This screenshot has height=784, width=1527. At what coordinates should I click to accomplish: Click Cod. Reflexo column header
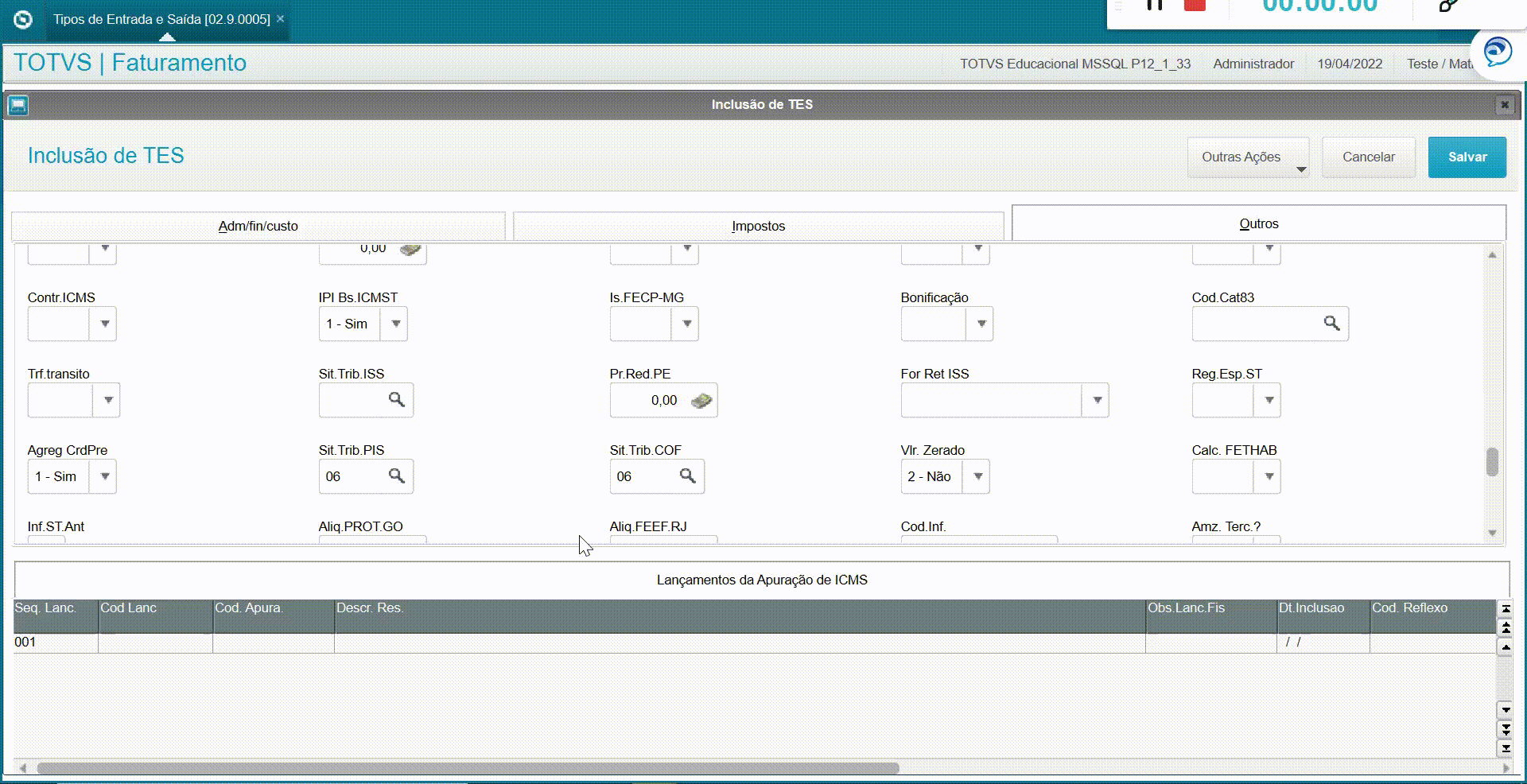pos(1432,616)
